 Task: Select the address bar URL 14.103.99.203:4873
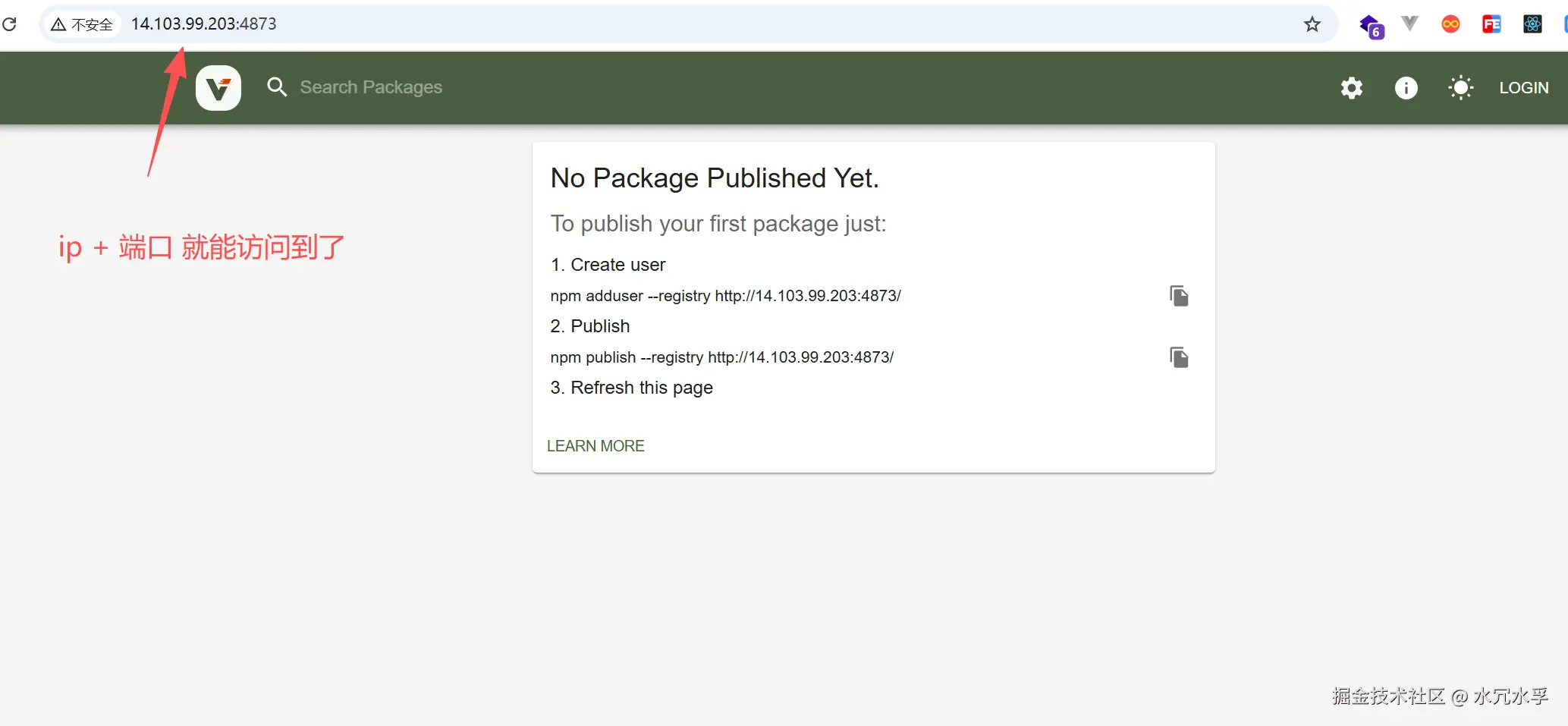(x=203, y=24)
